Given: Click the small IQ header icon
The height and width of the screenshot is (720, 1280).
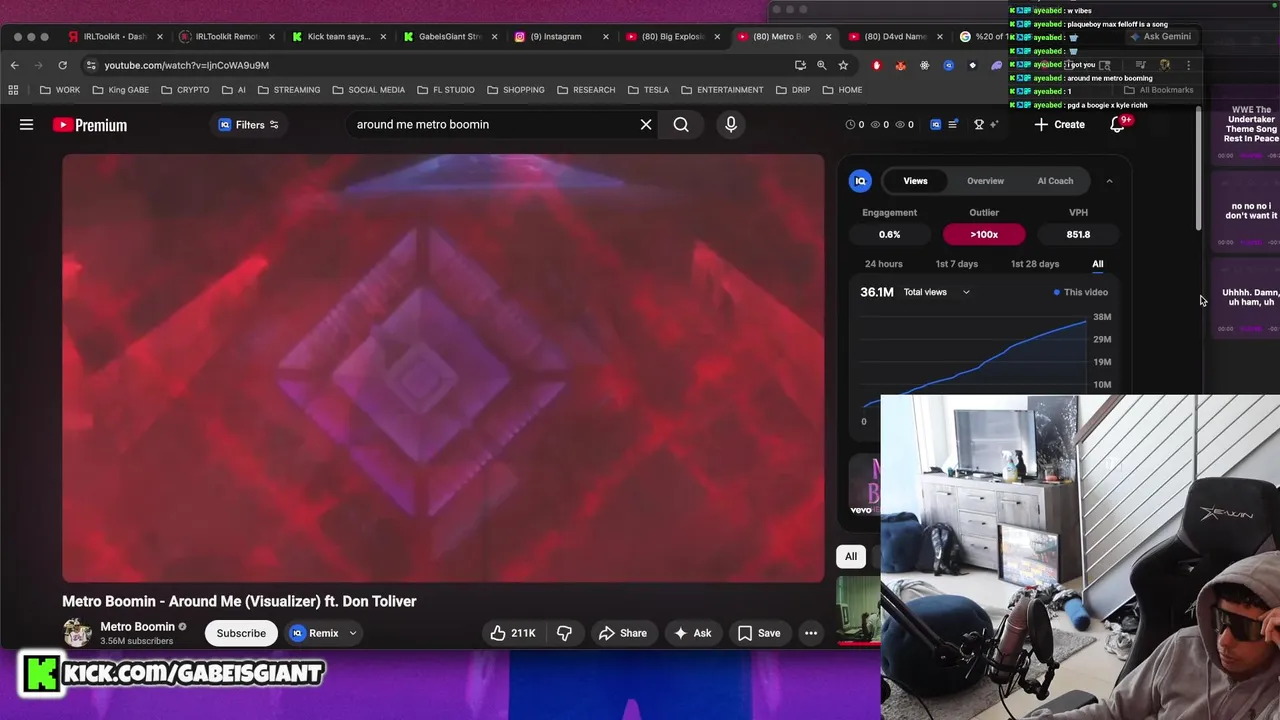Looking at the screenshot, I should click(x=936, y=125).
